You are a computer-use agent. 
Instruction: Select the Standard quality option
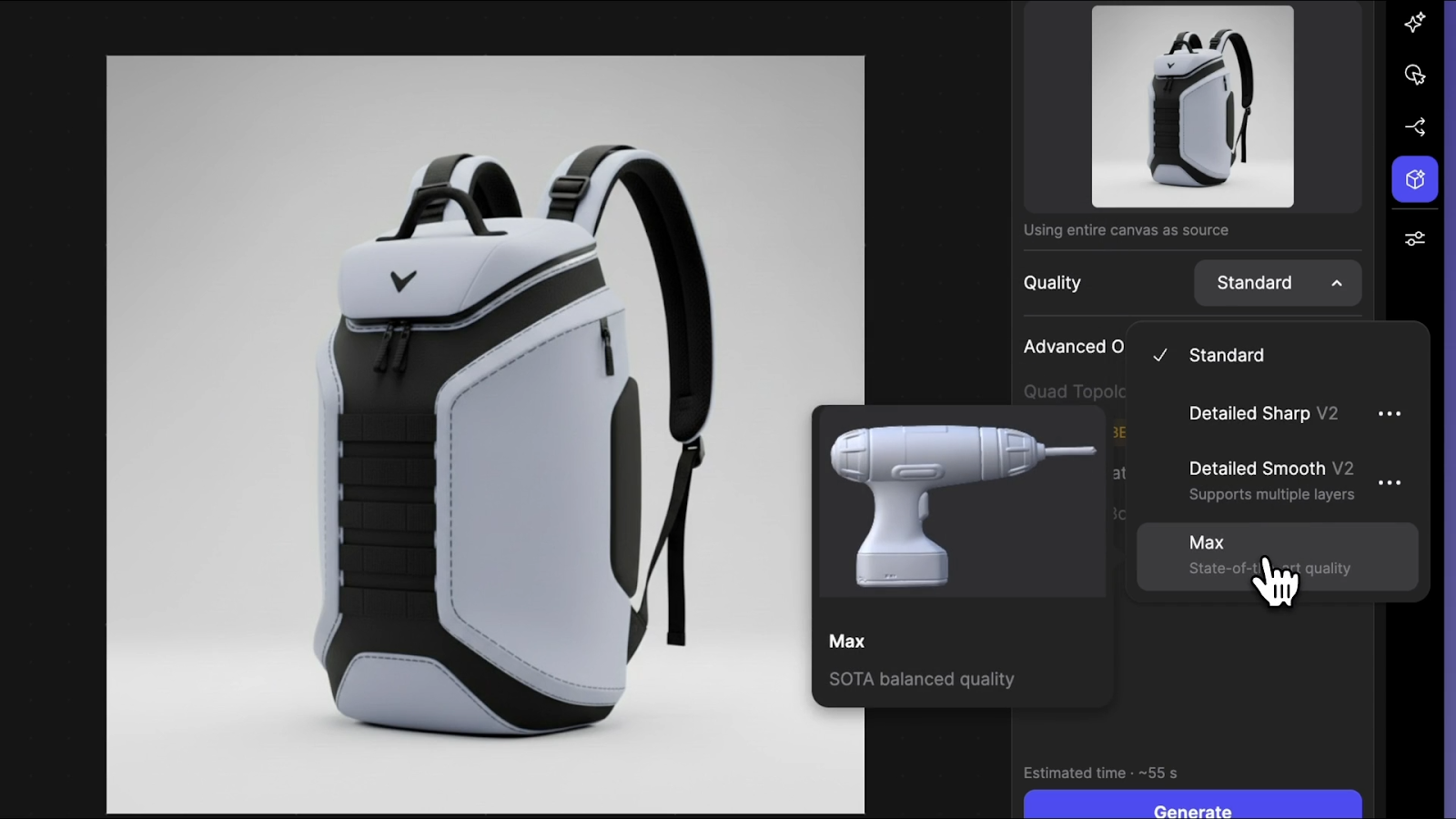pyautogui.click(x=1227, y=356)
